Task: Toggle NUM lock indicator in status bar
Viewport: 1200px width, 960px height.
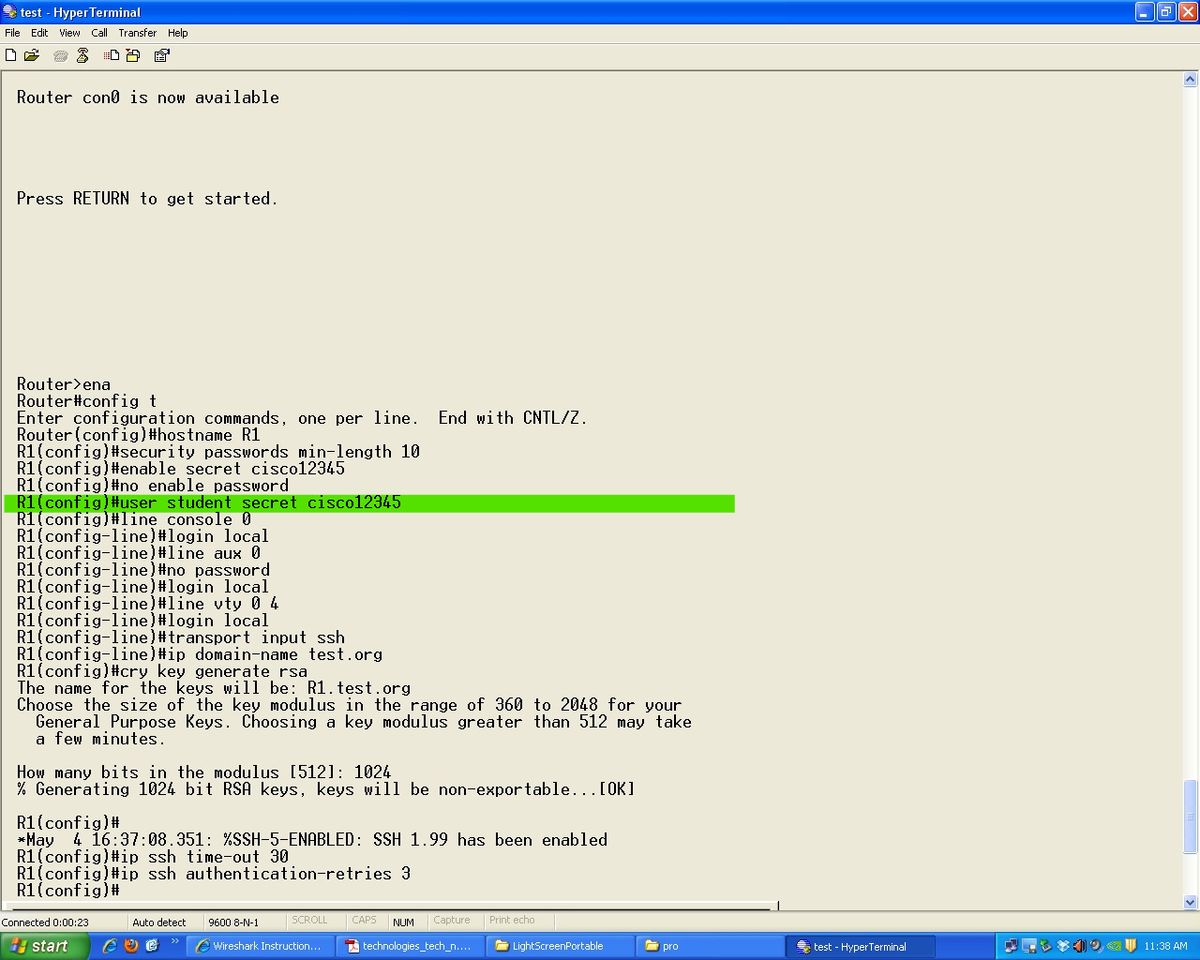Action: tap(404, 920)
